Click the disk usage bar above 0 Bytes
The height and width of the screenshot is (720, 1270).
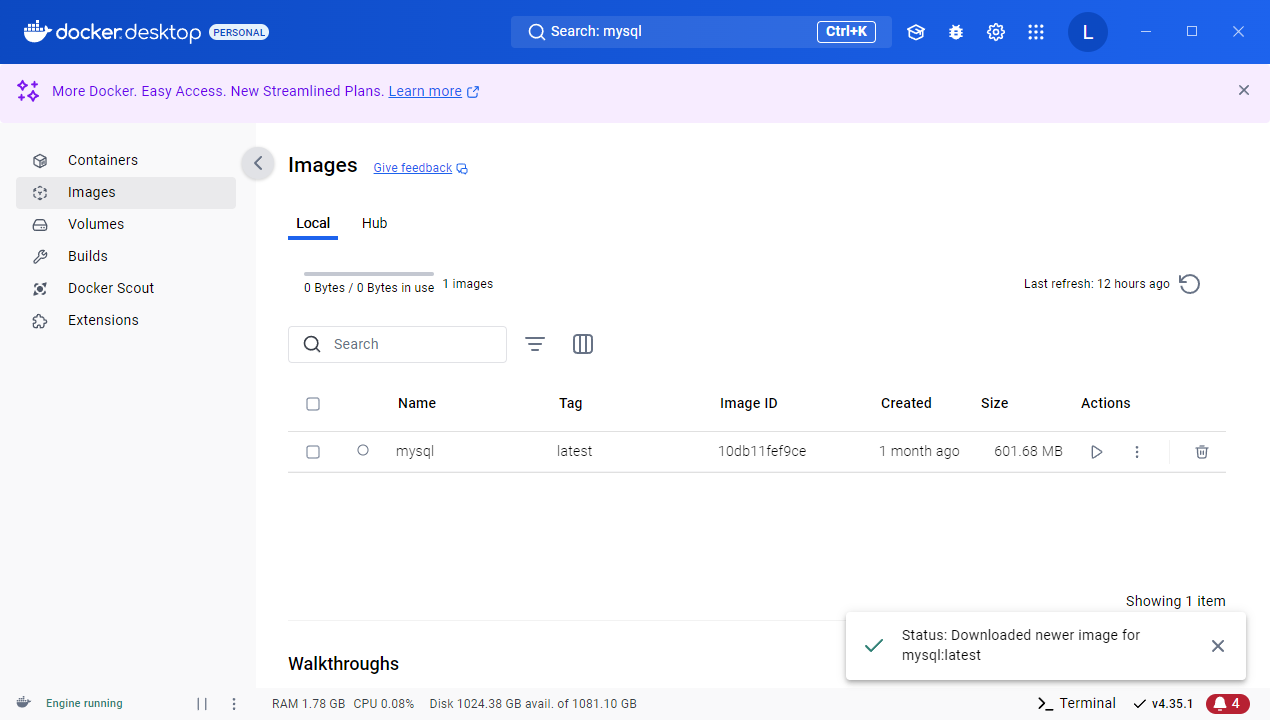(369, 274)
